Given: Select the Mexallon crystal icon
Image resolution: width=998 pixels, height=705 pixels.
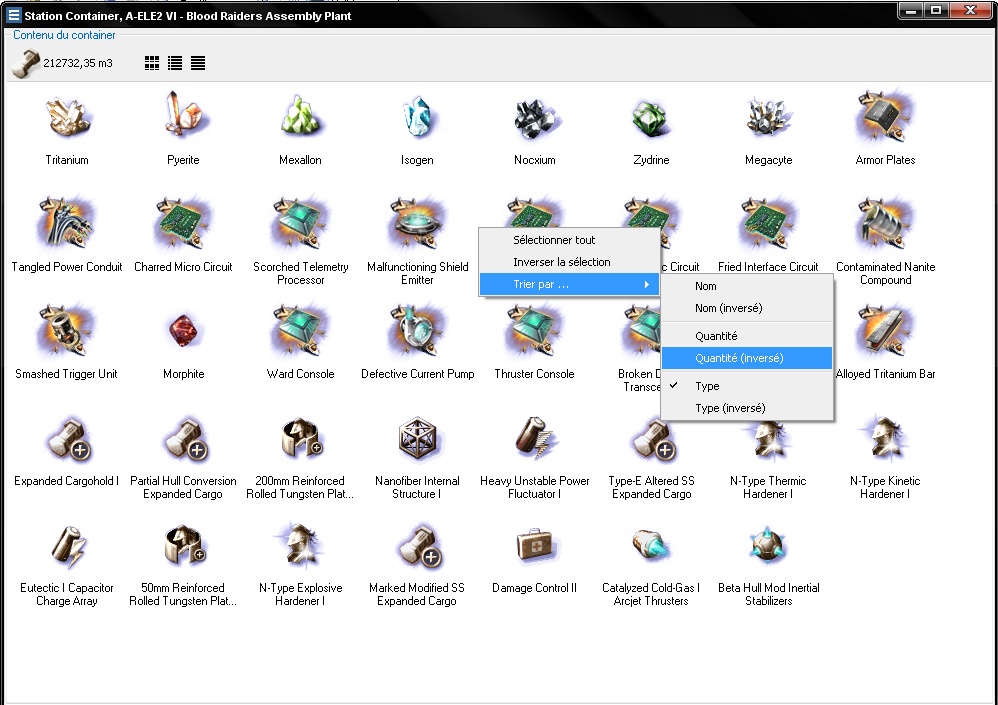Looking at the screenshot, I should pos(300,116).
